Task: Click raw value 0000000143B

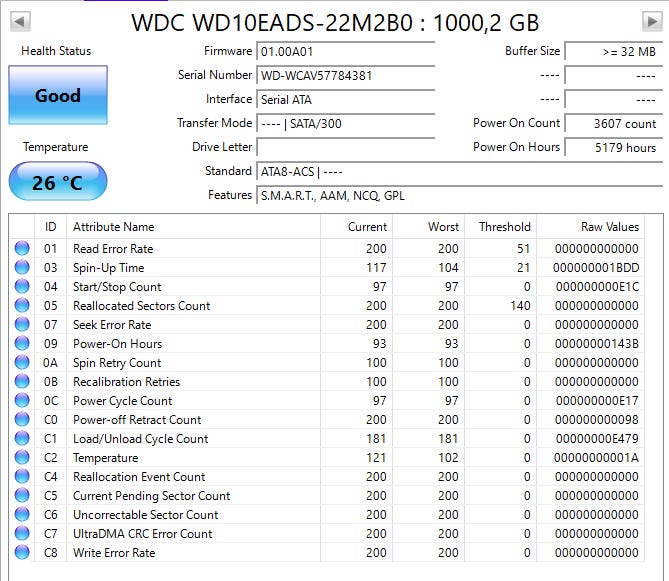Action: 597,343
